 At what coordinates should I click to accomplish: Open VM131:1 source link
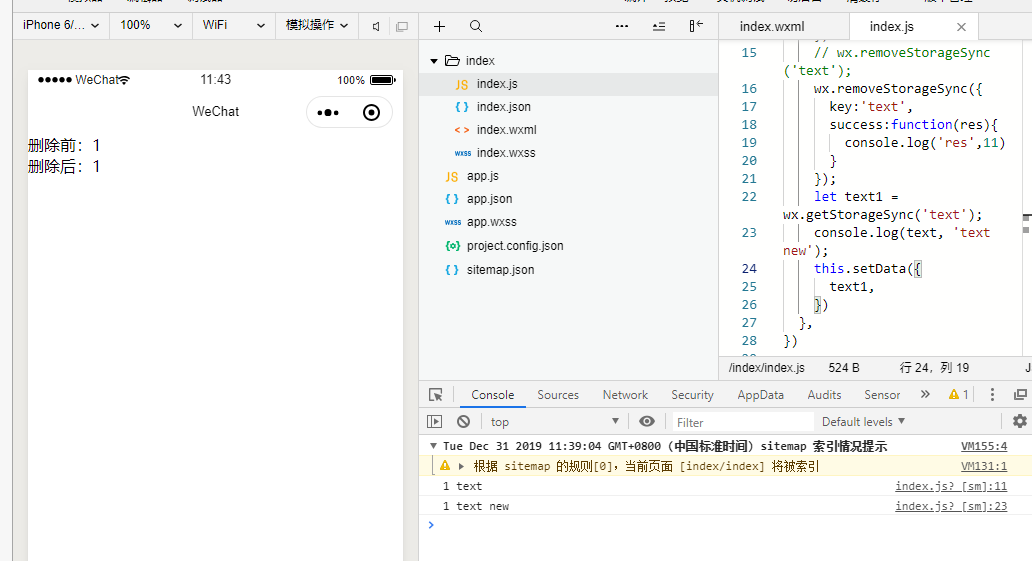[x=984, y=466]
